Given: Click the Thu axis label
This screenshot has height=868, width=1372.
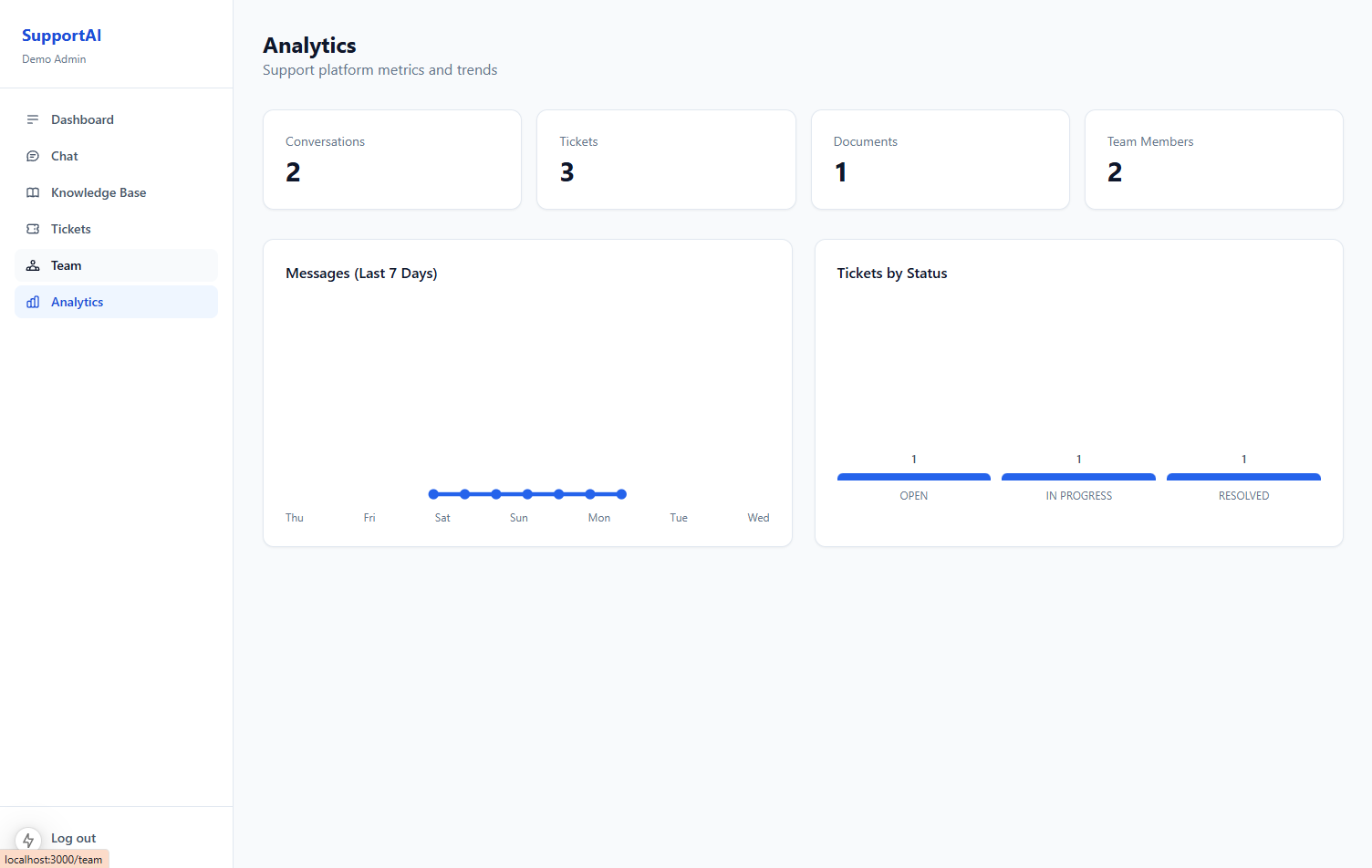Looking at the screenshot, I should (x=295, y=518).
